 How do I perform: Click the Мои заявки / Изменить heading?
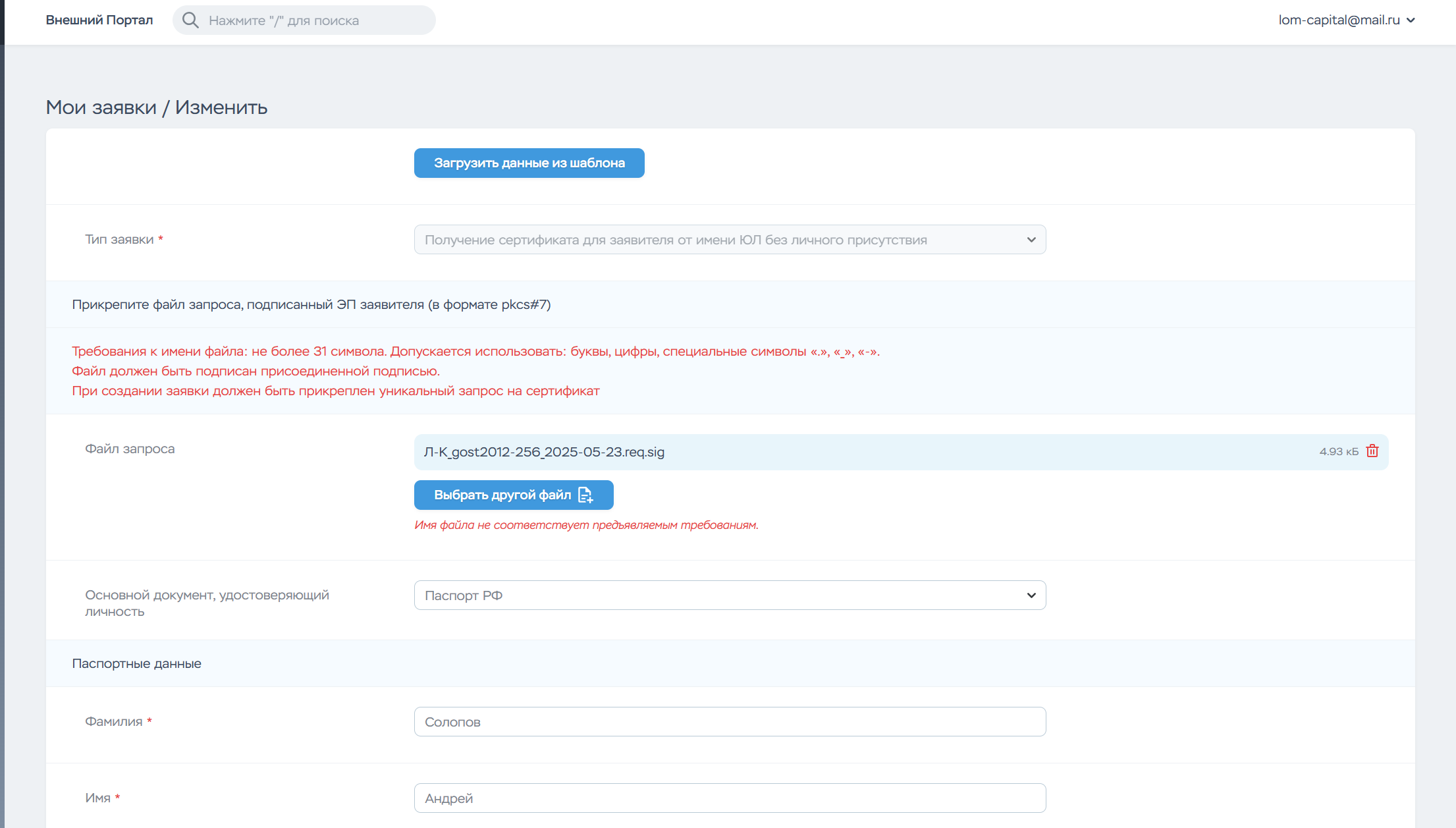pyautogui.click(x=157, y=107)
